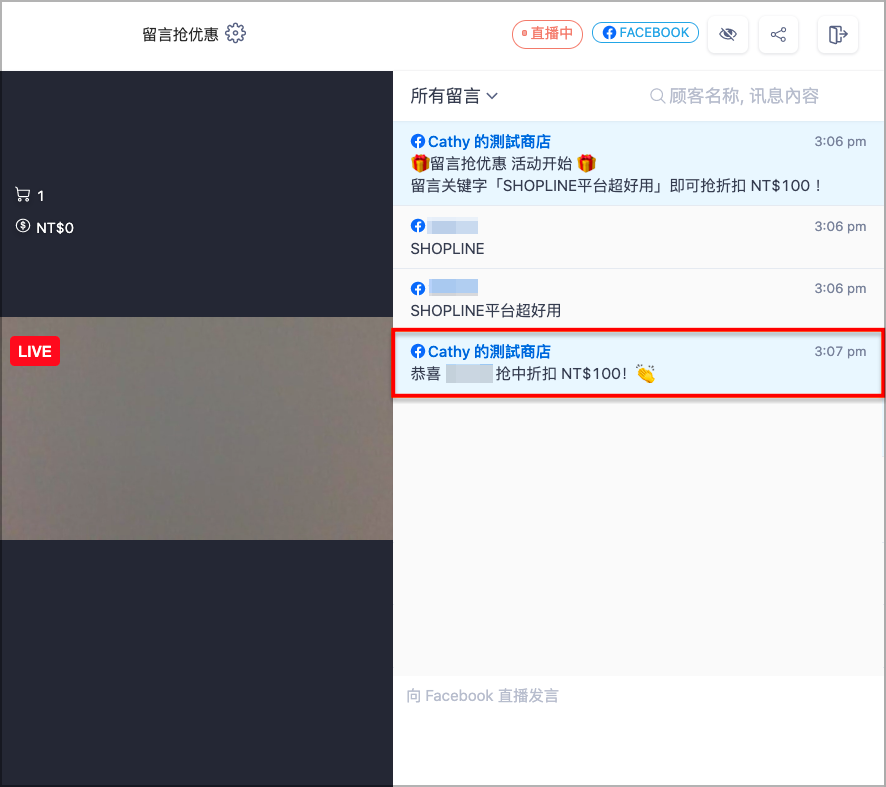Click the red LIVE badge on video
Screen dimensions: 886x787
pos(35,351)
